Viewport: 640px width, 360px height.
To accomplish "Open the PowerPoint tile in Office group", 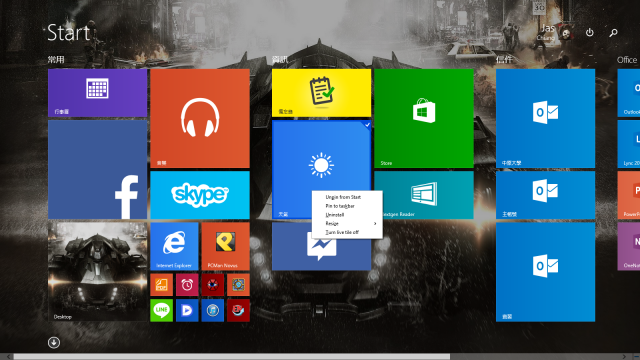I will pyautogui.click(x=629, y=195).
